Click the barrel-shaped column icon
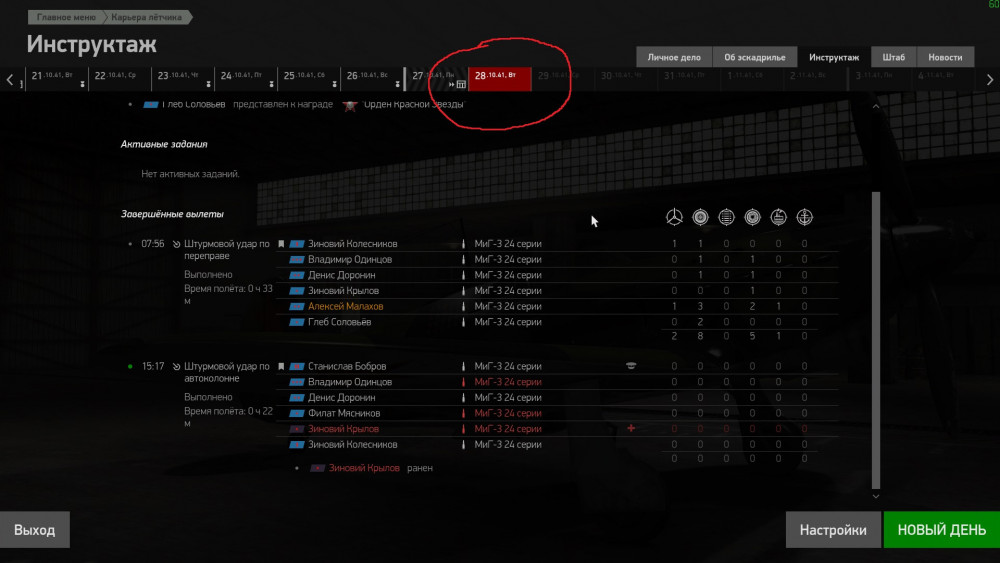1000x563 pixels. pyautogui.click(x=726, y=217)
